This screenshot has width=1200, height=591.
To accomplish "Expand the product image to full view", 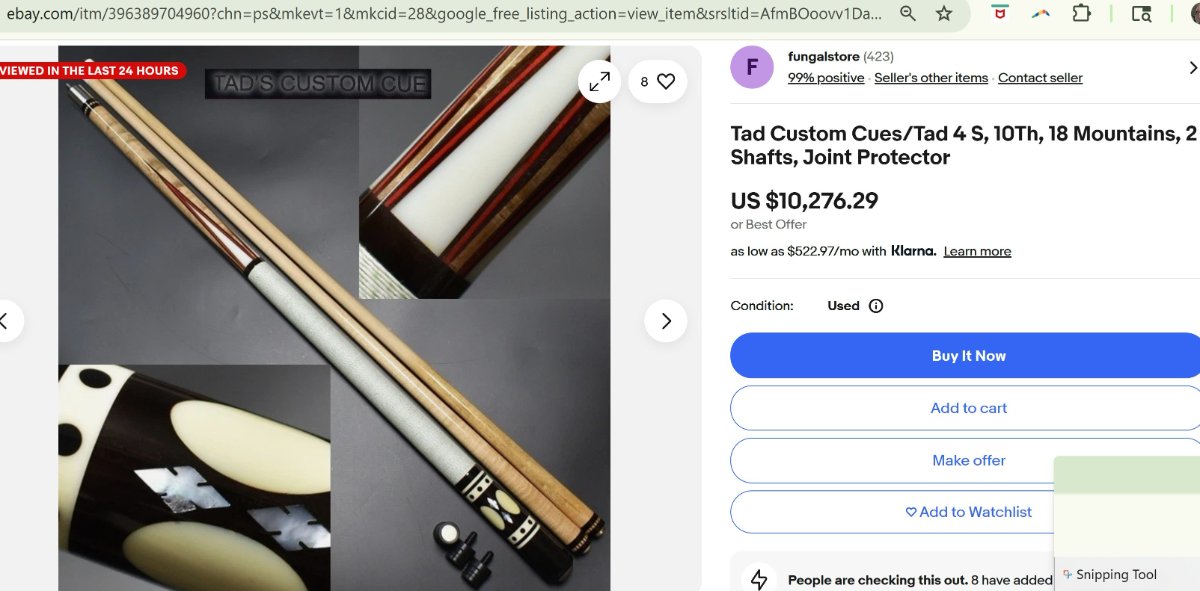I will [600, 82].
